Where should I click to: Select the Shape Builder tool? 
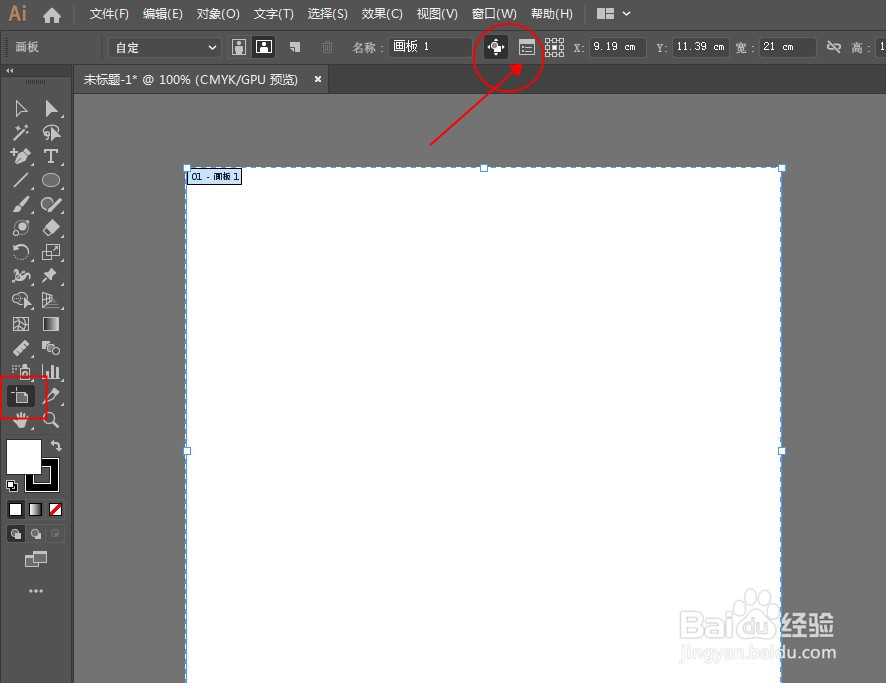[x=21, y=300]
